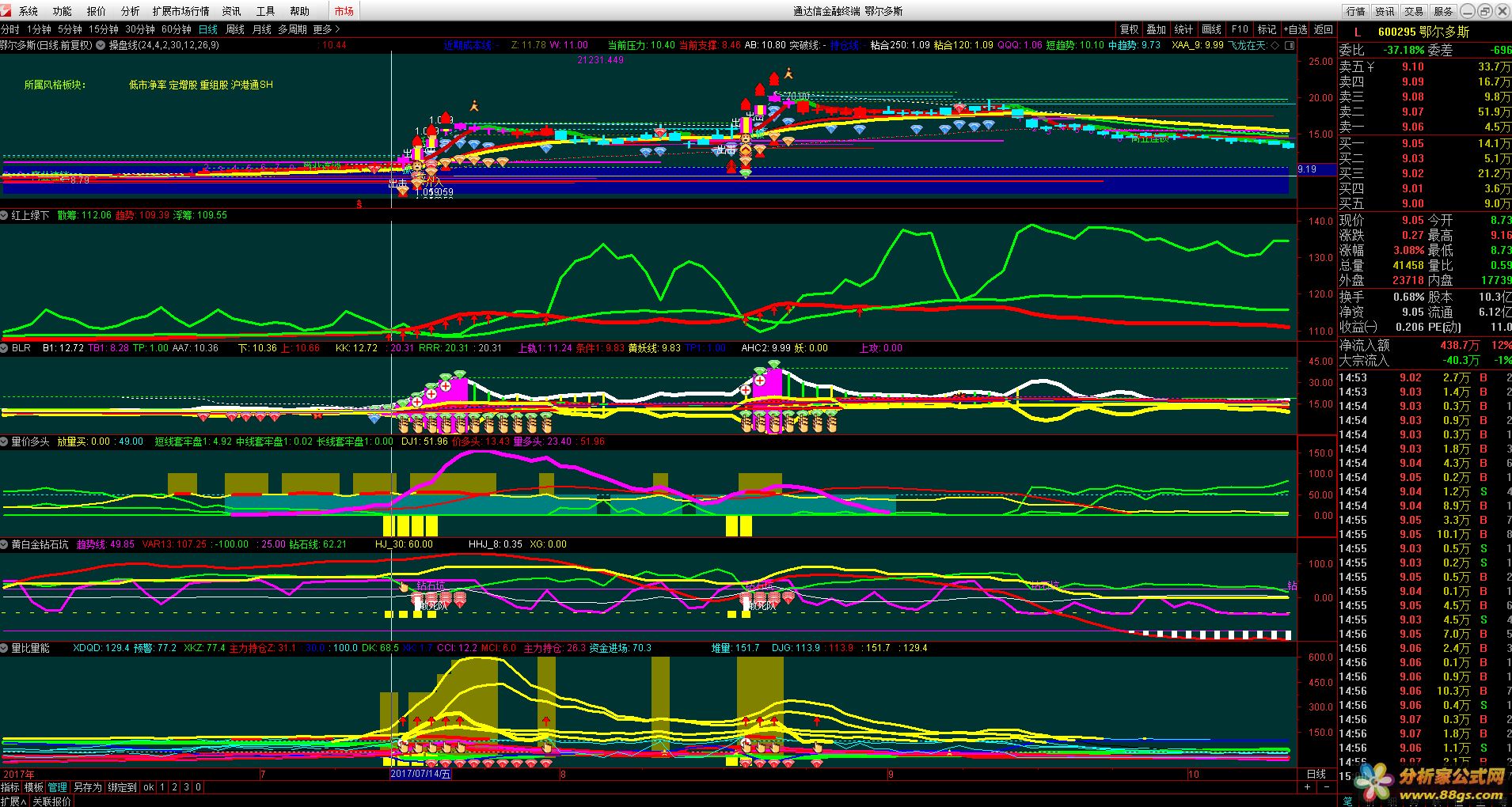Click the panel toggle icon beside 飞龙在天
Viewport: 1512px width, 807px height.
[1290, 46]
